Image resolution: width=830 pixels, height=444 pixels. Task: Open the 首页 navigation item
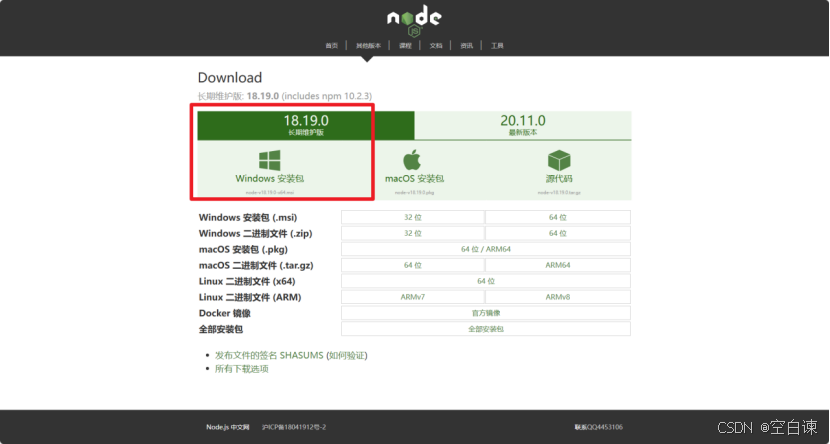331,46
